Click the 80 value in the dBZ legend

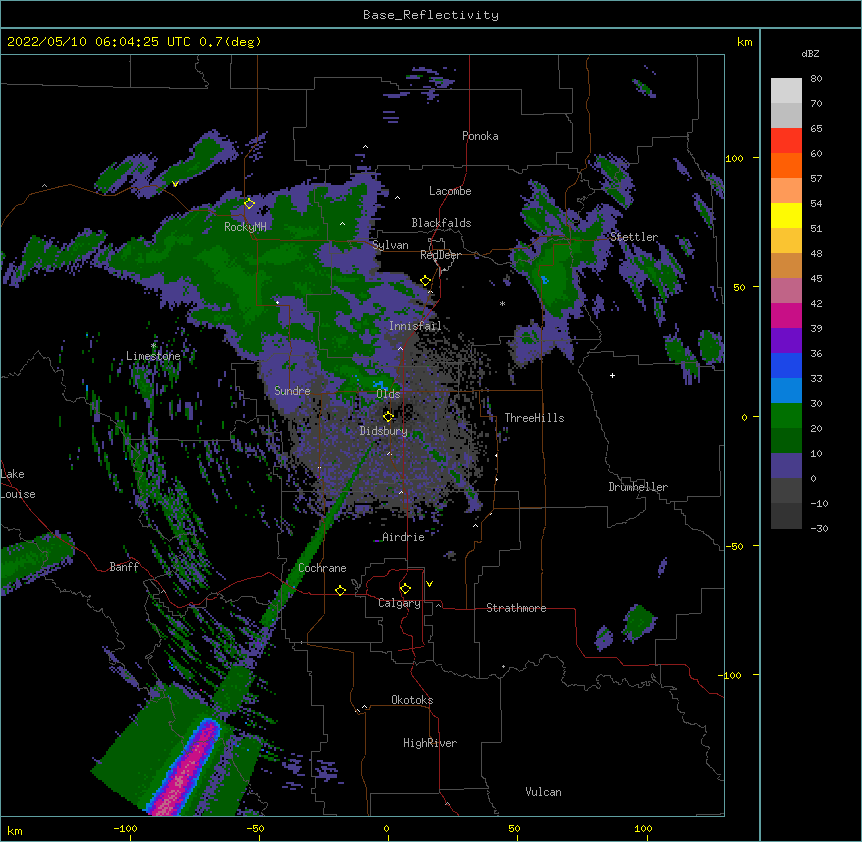click(x=816, y=79)
